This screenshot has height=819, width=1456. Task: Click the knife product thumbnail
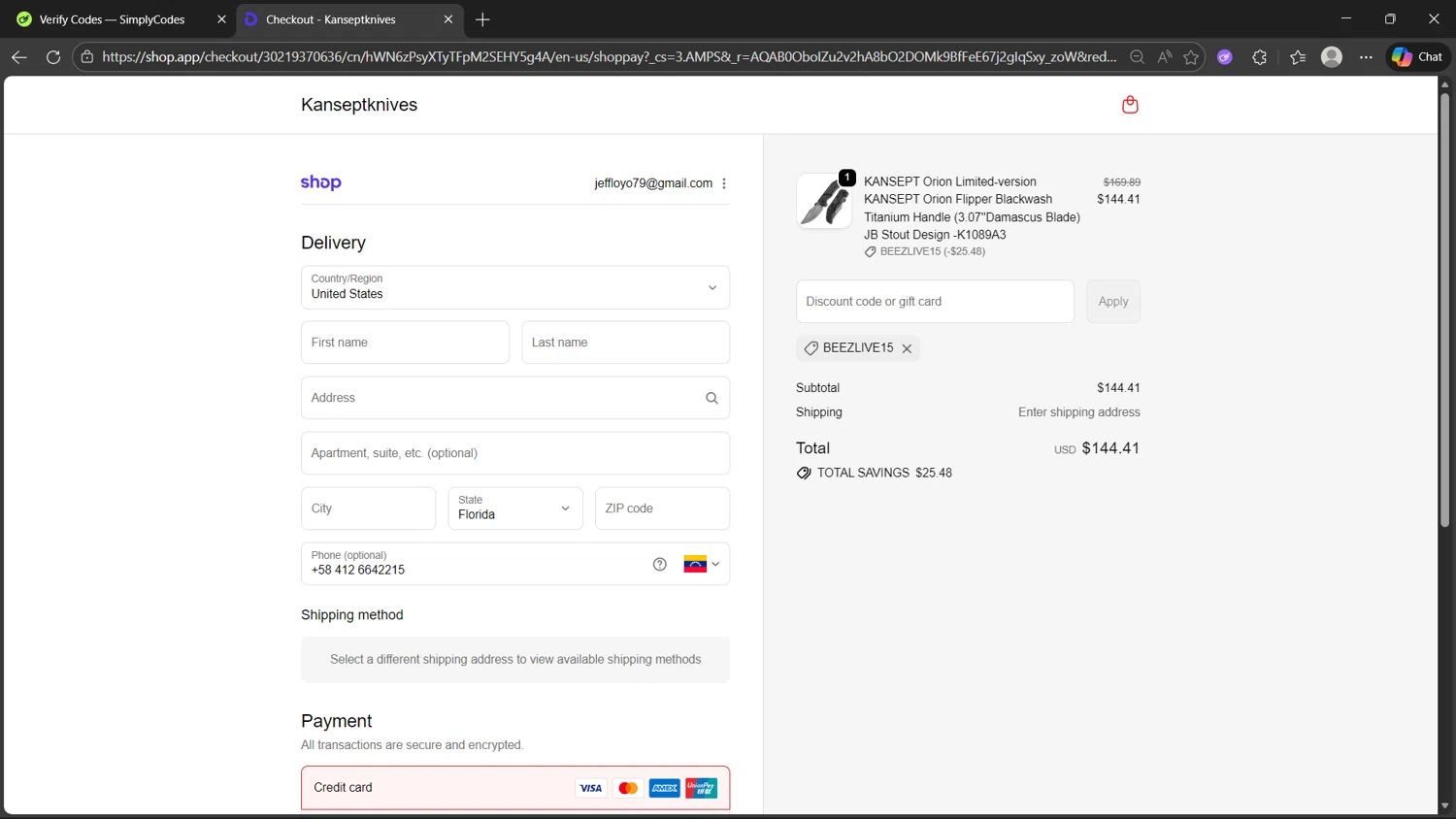(824, 201)
